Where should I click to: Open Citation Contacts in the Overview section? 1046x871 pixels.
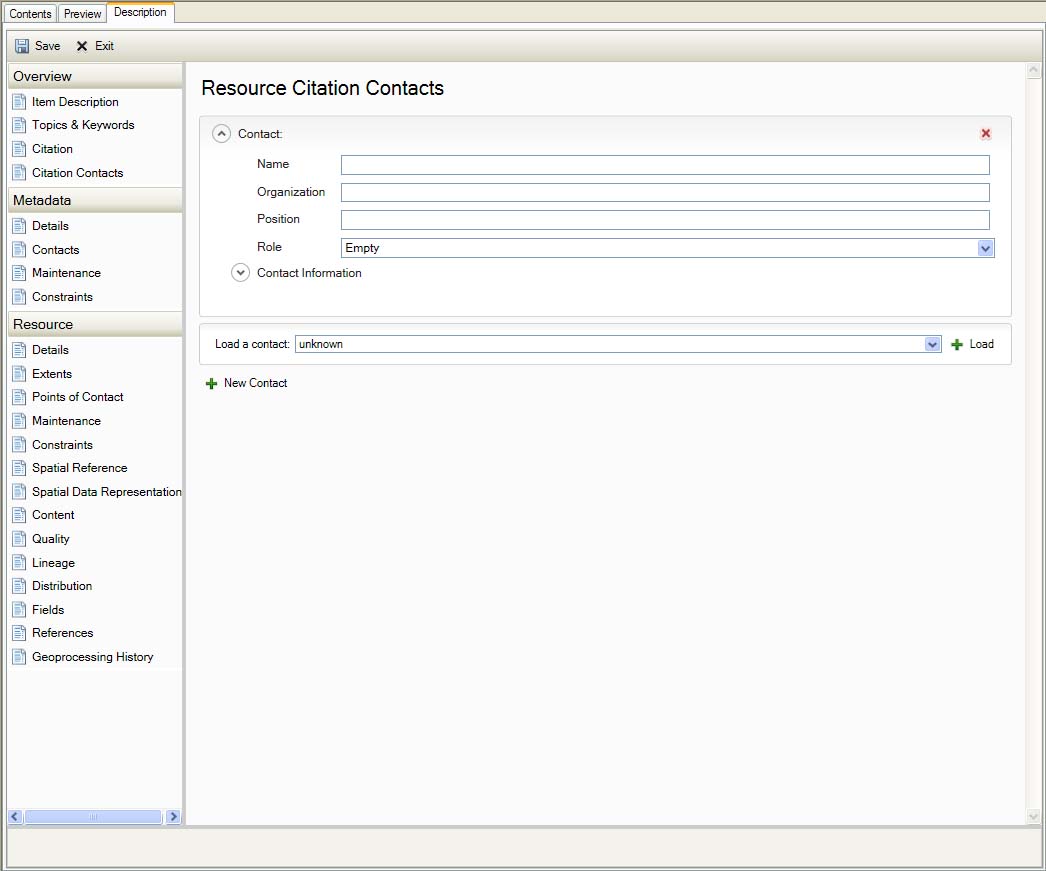(x=77, y=173)
